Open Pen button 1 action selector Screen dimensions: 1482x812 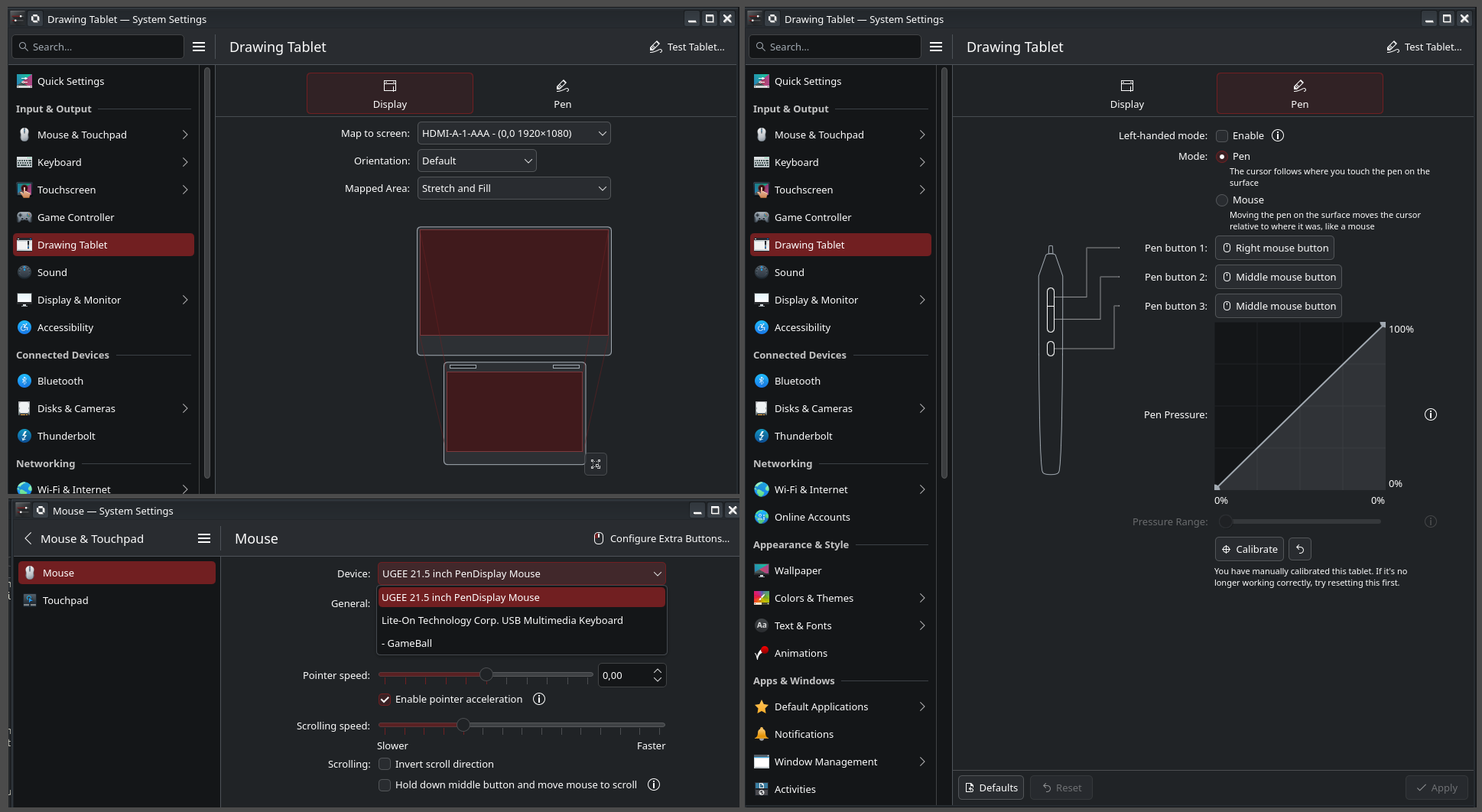coord(1274,248)
